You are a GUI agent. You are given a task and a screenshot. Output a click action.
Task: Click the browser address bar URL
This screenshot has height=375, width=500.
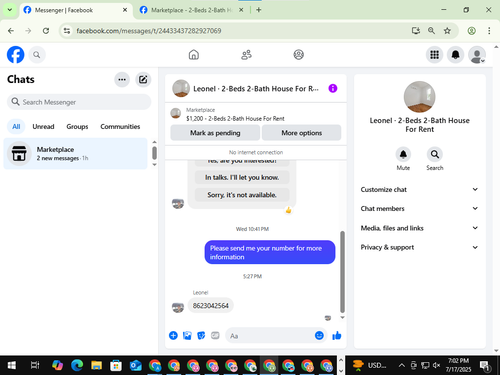(x=149, y=31)
